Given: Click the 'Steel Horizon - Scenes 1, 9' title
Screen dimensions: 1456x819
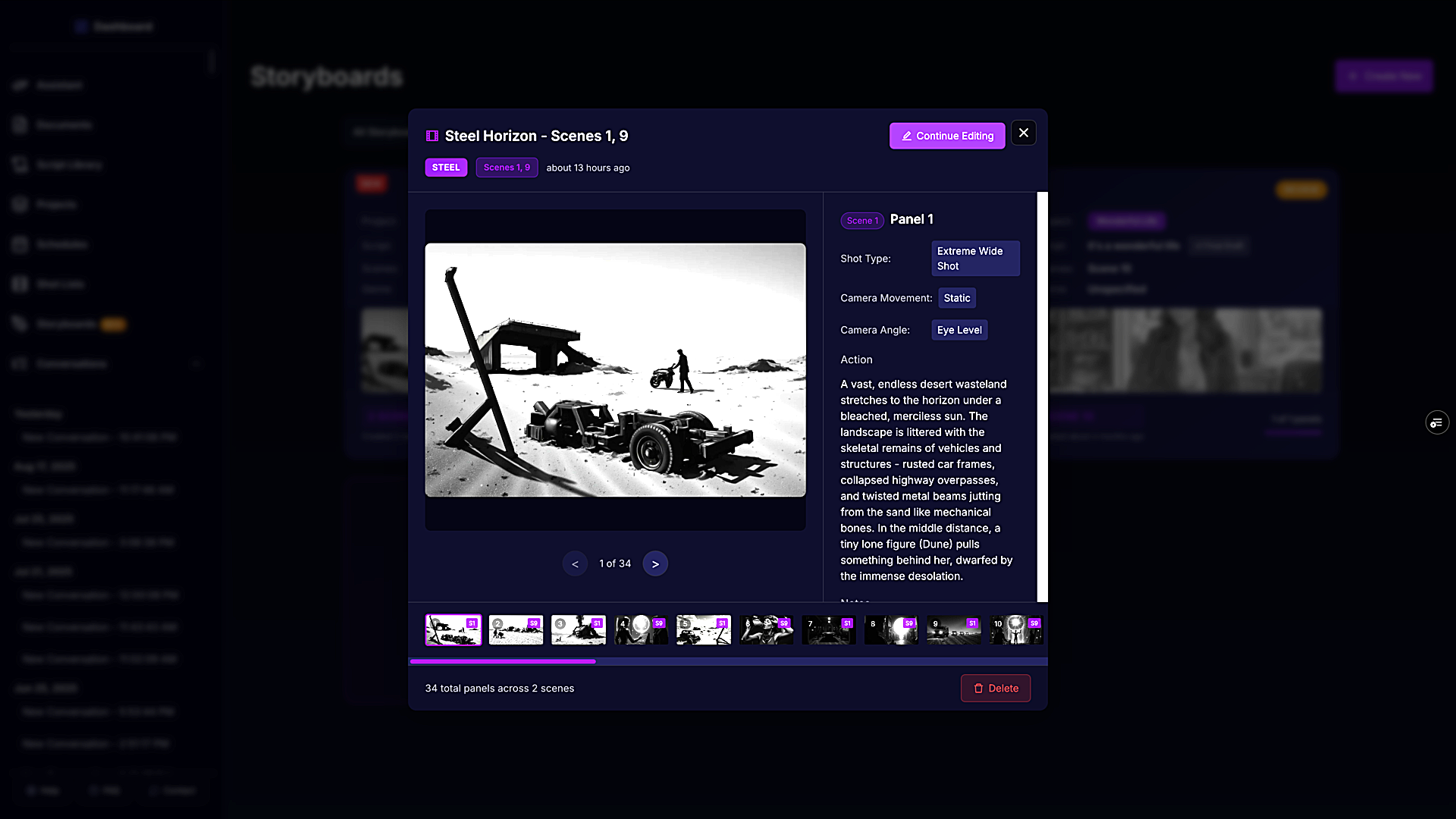Looking at the screenshot, I should [x=536, y=136].
